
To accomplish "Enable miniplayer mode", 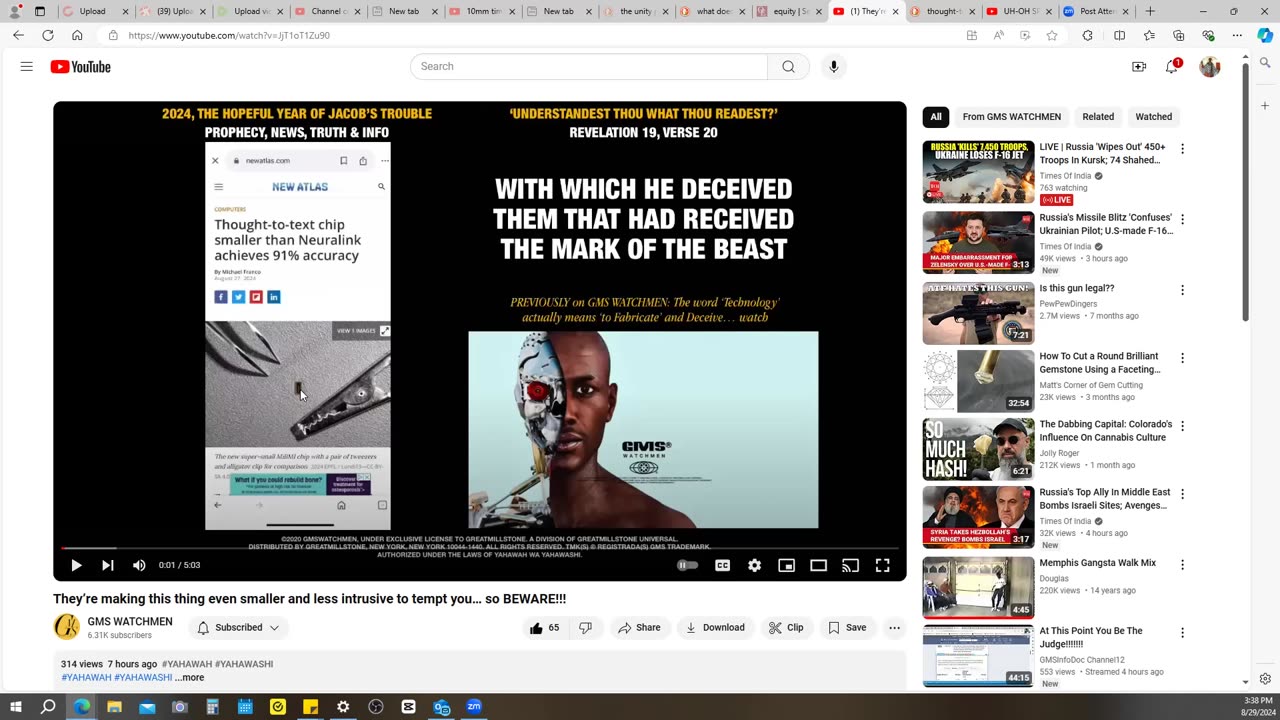I will point(787,565).
